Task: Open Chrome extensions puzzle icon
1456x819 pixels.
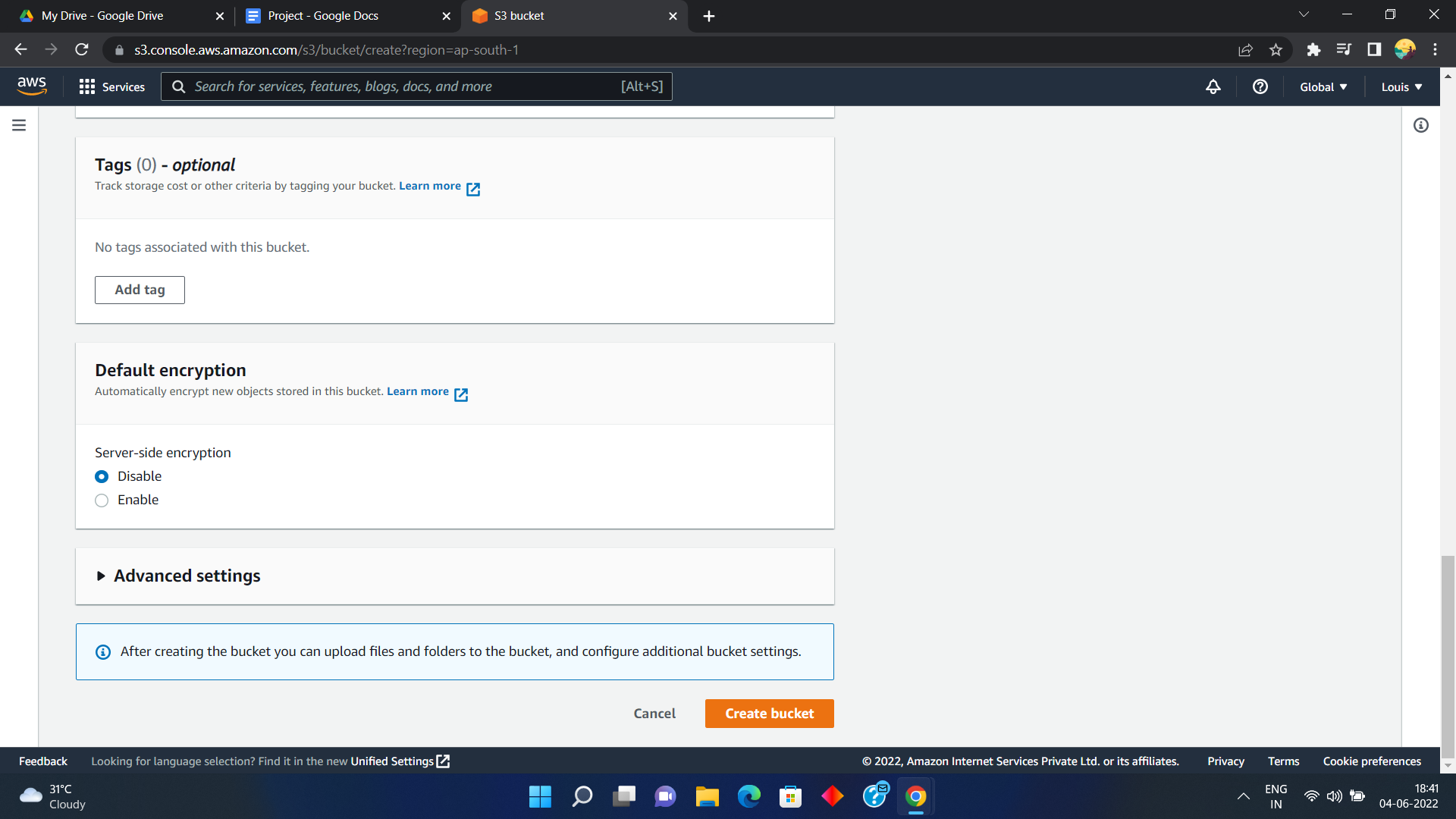Action: click(x=1313, y=50)
